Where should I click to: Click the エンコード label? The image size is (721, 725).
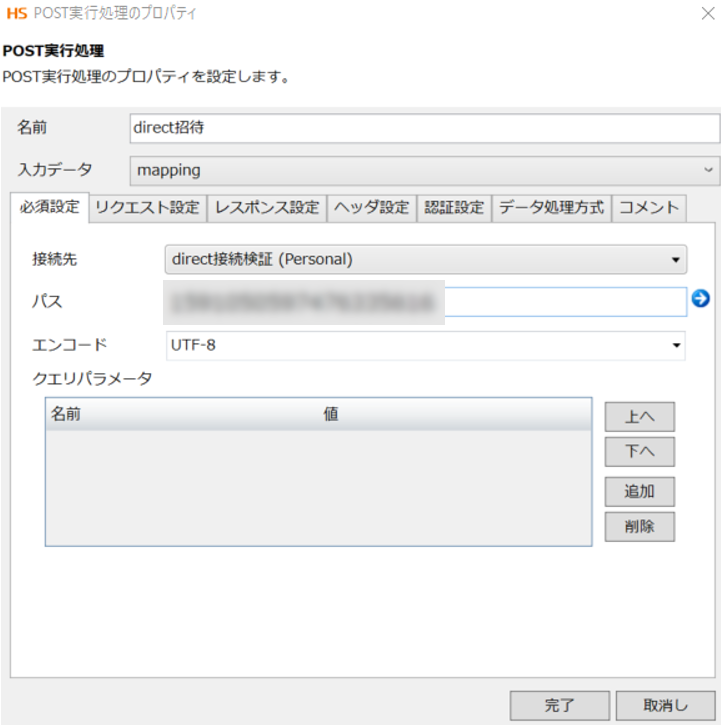tap(69, 345)
